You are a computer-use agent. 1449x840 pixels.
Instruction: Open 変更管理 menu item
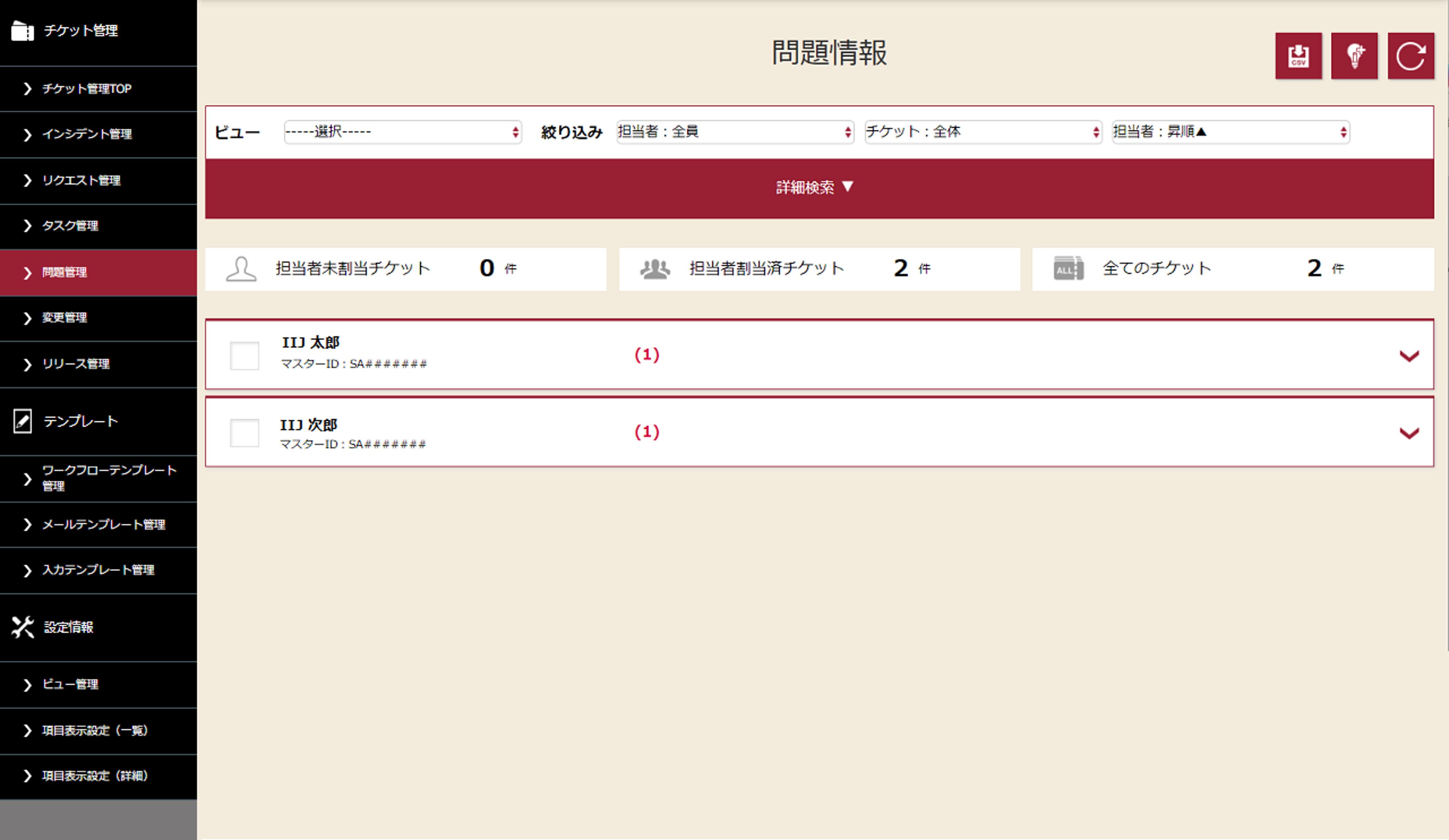click(98, 318)
